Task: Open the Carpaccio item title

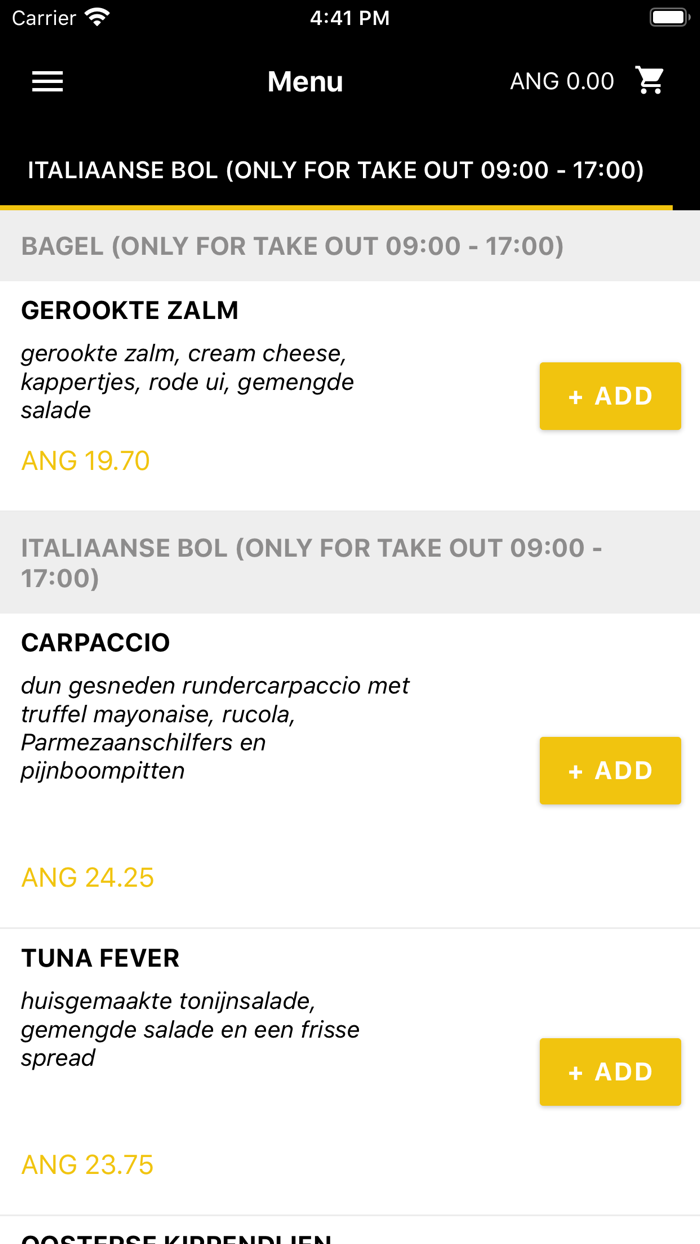Action: pos(96,643)
